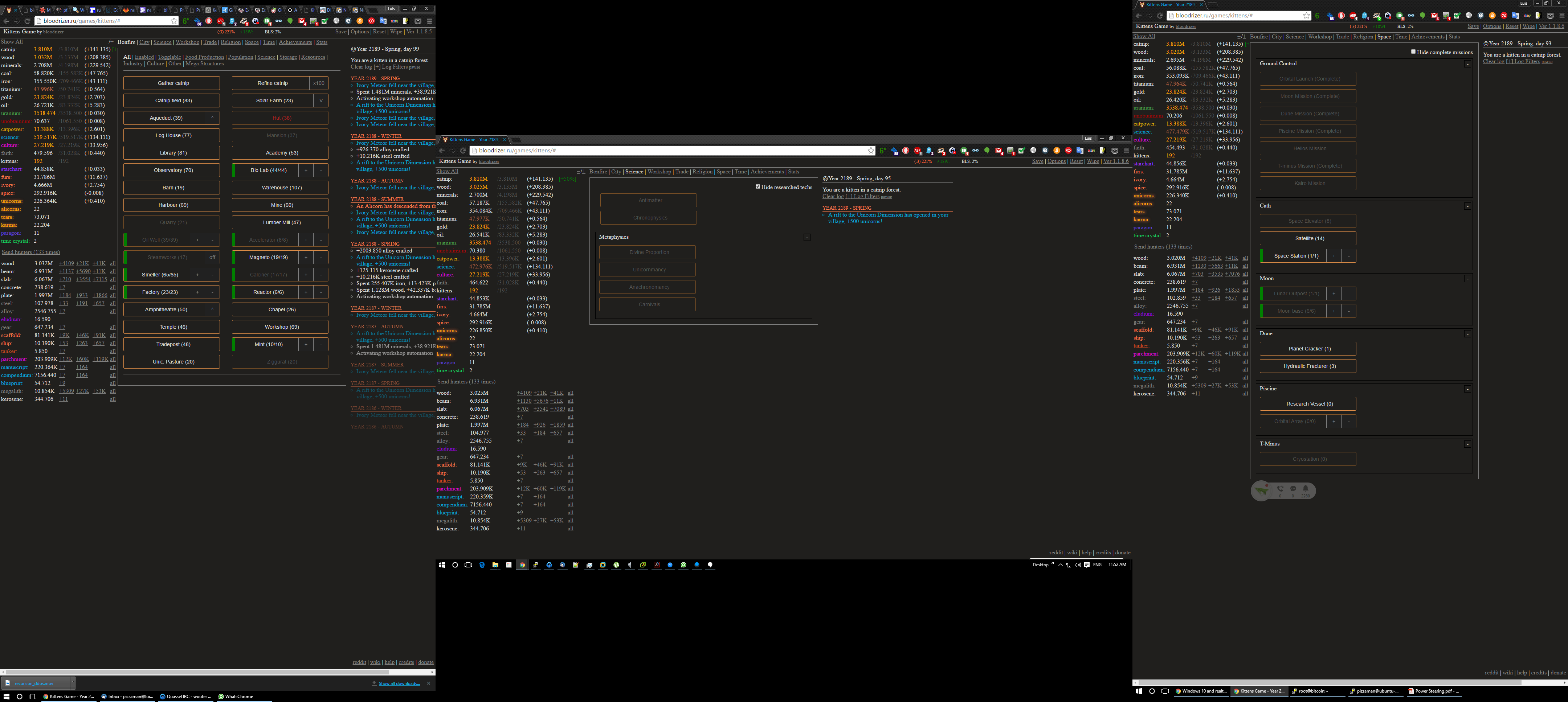The height and width of the screenshot is (702, 1568).
Task: Collapse the Ground Control panel
Action: pos(1467,64)
